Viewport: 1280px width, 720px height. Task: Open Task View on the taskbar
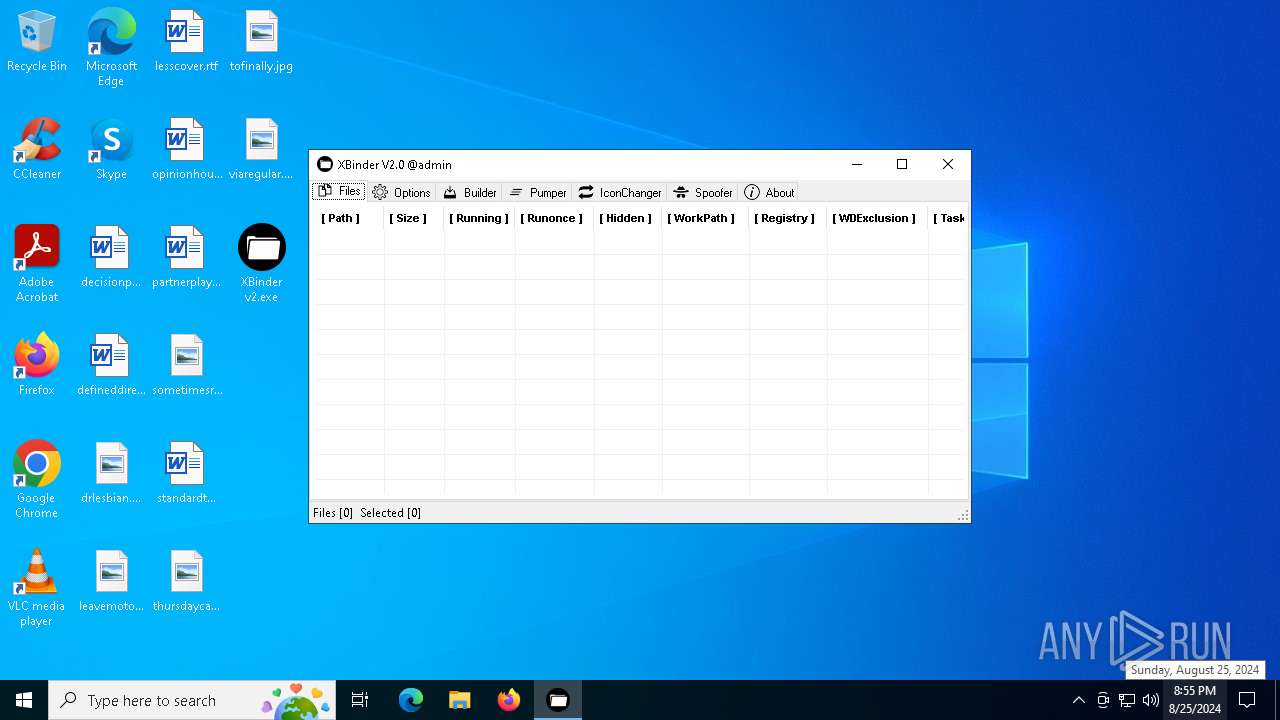(x=360, y=700)
